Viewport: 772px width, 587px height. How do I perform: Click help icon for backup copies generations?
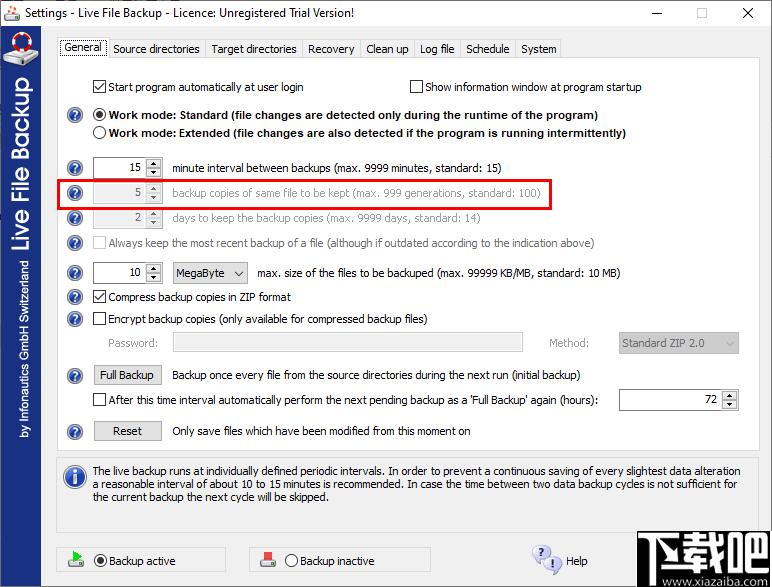tap(75, 193)
